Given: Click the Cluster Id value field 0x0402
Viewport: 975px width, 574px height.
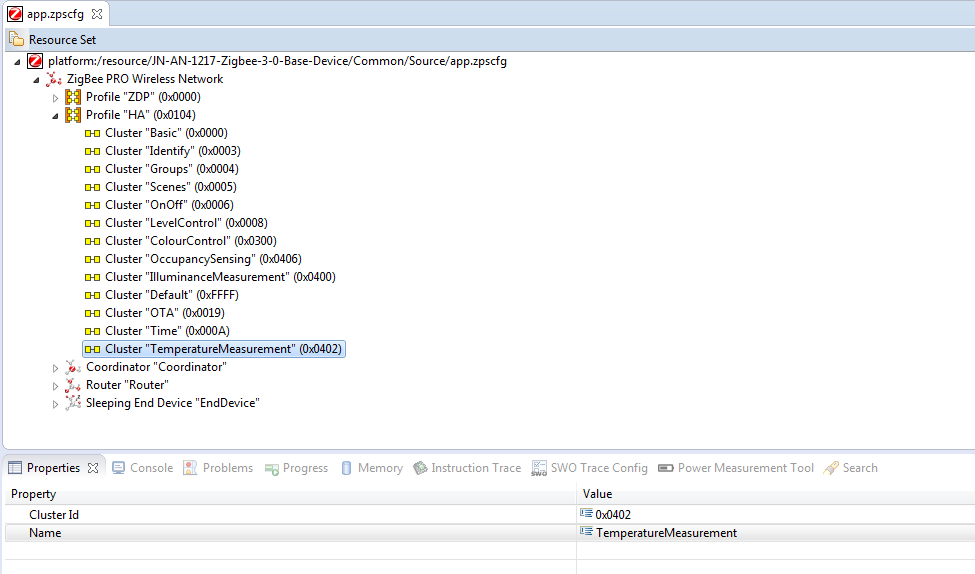Looking at the screenshot, I should click(x=613, y=514).
